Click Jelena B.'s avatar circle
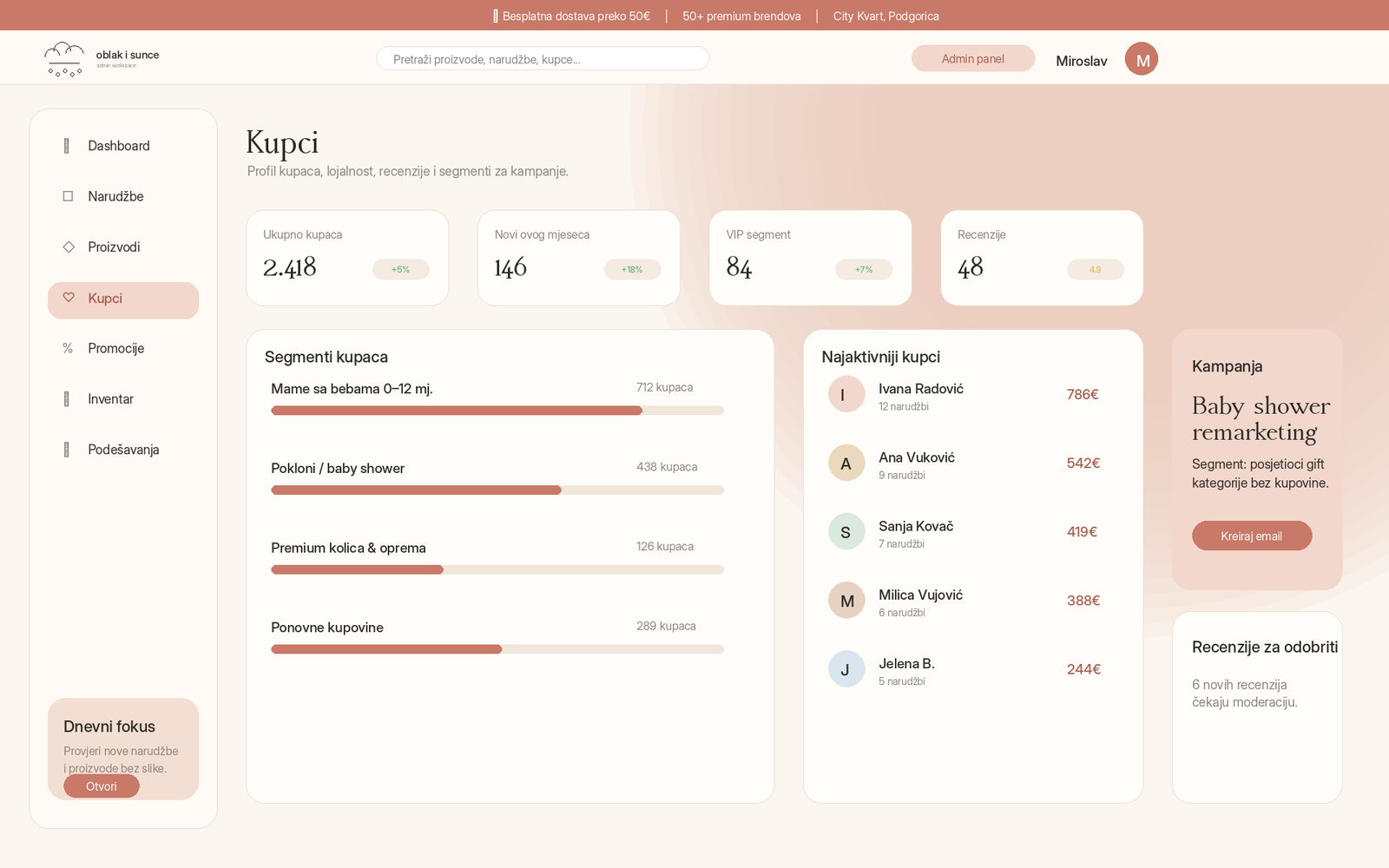 pyautogui.click(x=846, y=669)
